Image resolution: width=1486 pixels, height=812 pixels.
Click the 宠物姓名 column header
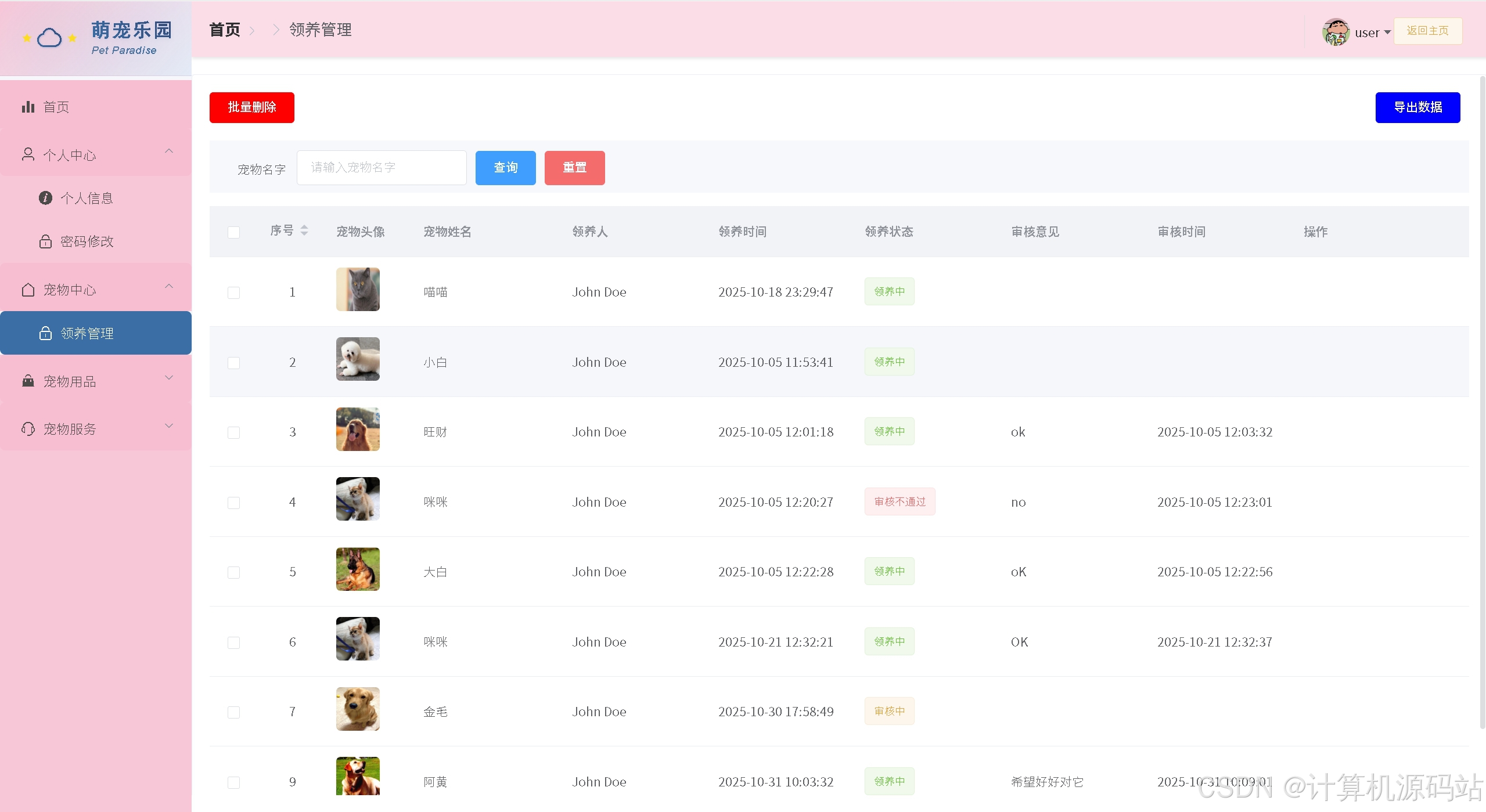(447, 232)
